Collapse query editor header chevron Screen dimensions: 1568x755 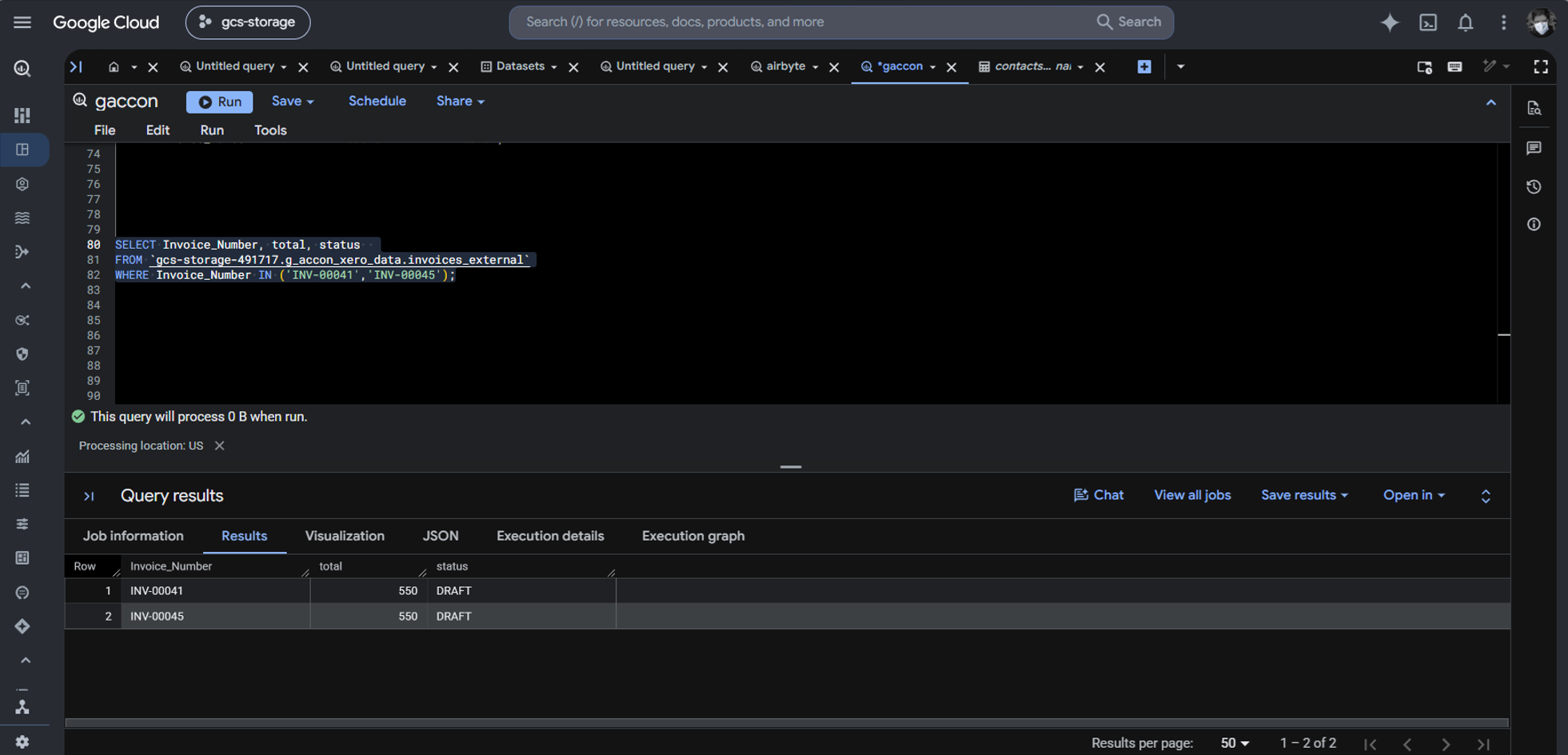1490,102
